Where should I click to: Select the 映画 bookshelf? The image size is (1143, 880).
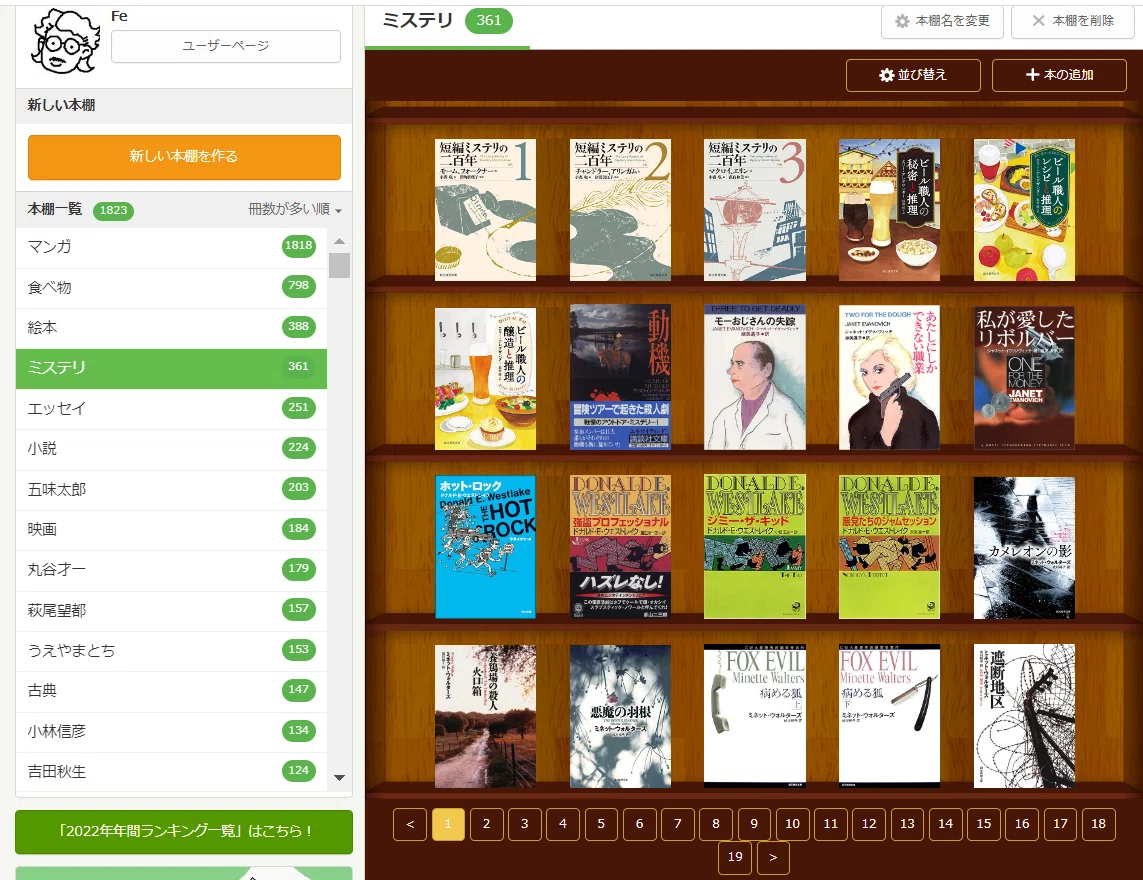[171, 529]
